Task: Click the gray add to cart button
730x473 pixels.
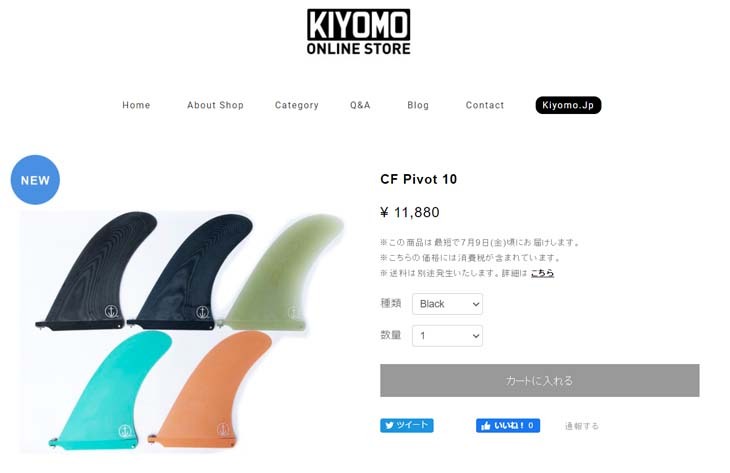Action: (539, 380)
